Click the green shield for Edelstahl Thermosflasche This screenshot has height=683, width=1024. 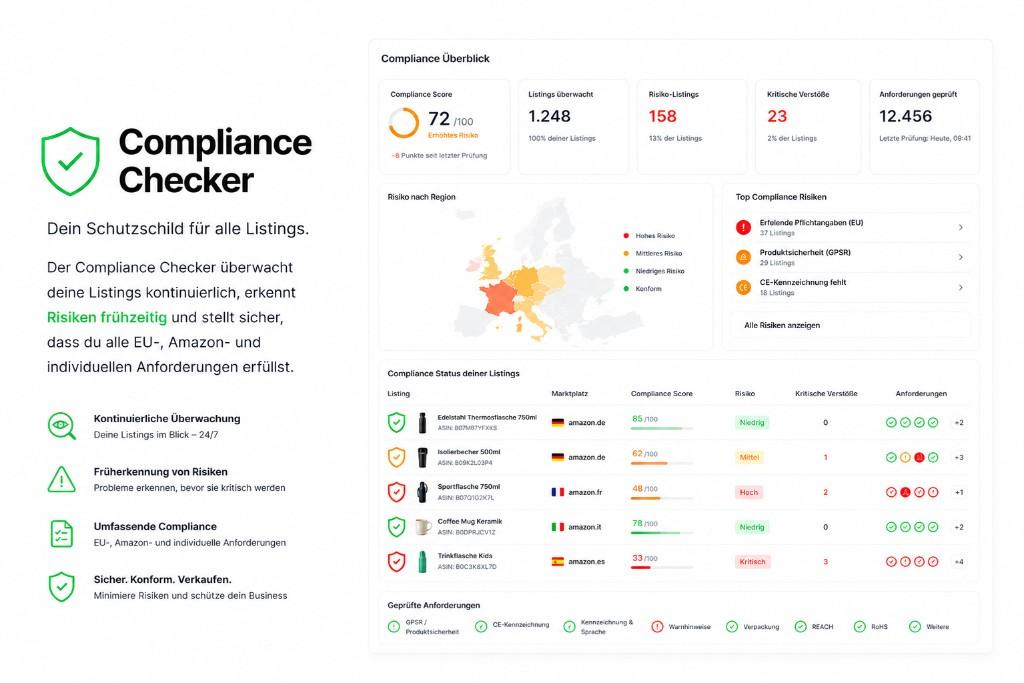[x=396, y=422]
